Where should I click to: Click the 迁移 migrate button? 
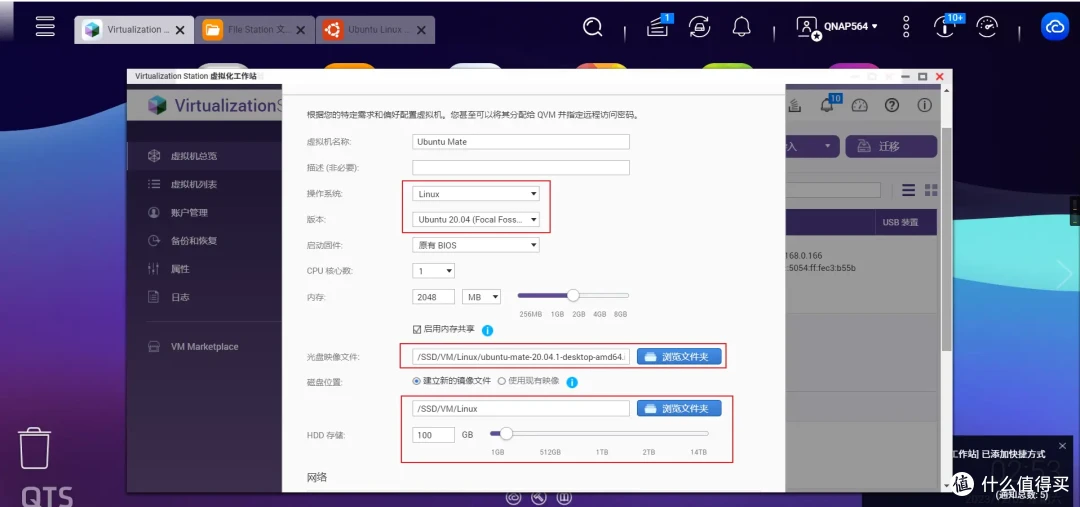[x=891, y=146]
